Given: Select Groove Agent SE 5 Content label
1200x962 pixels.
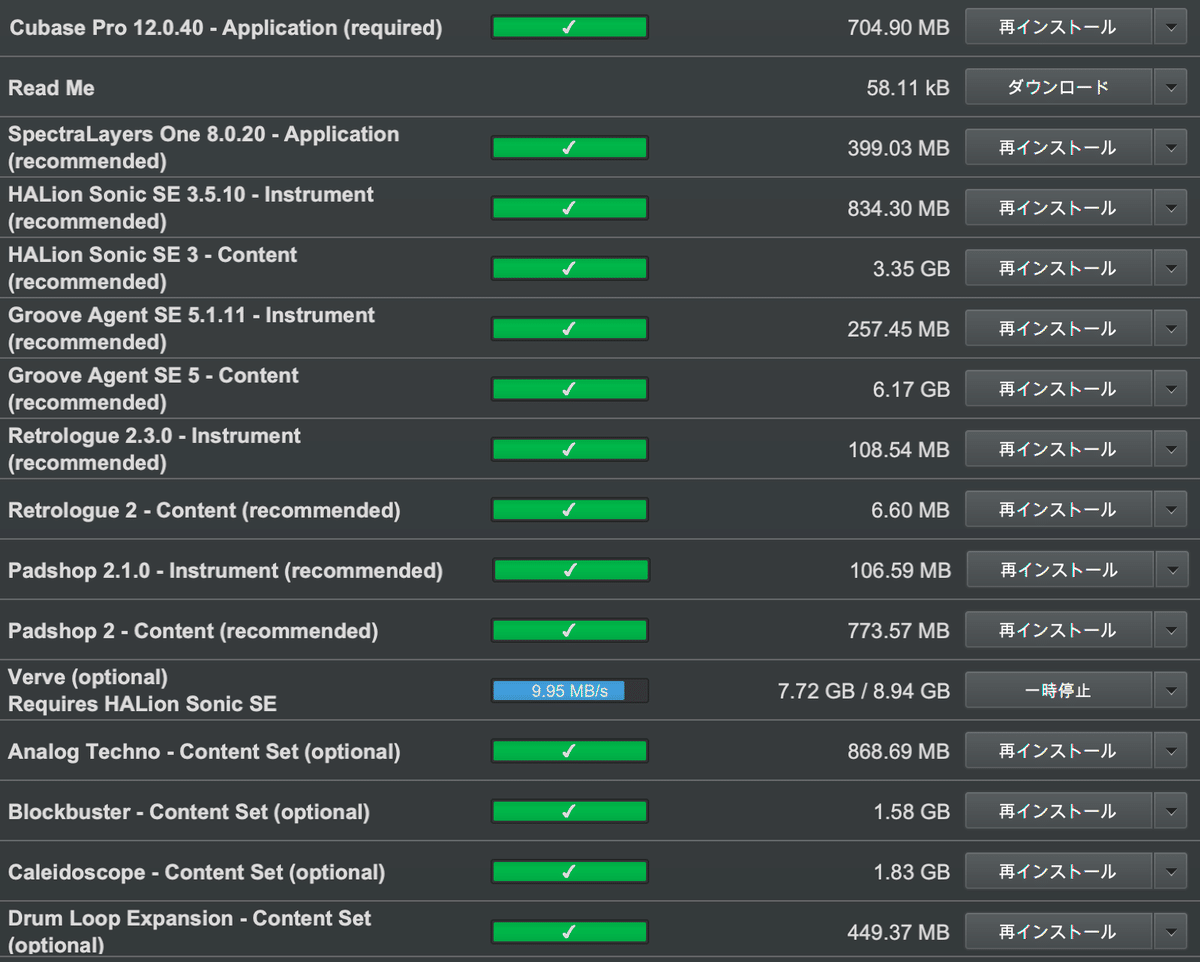Looking at the screenshot, I should (154, 389).
